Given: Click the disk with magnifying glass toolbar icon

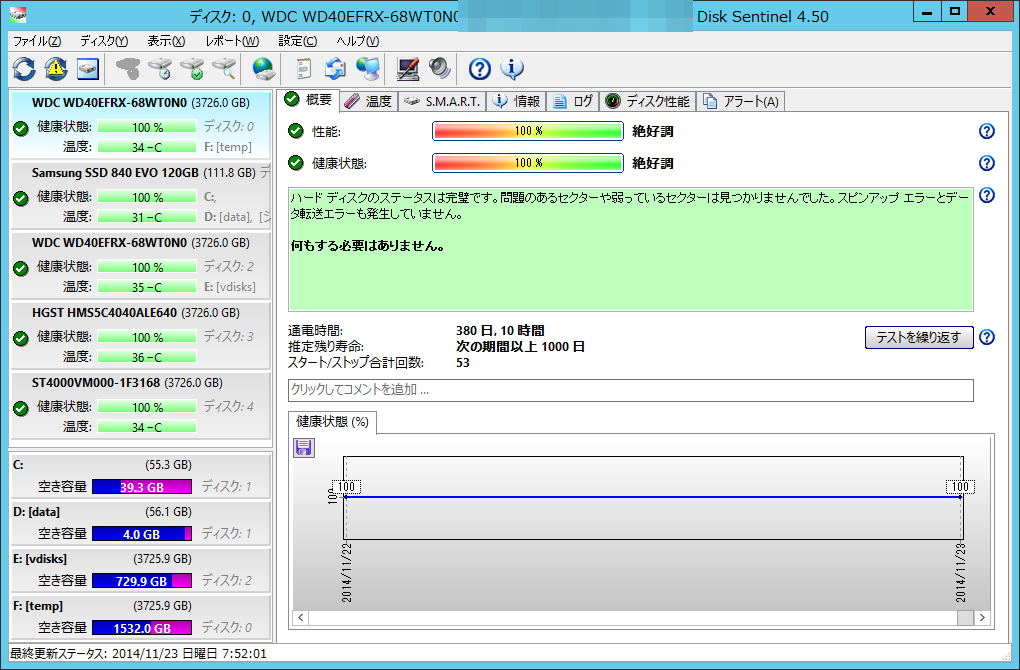Looking at the screenshot, I should 224,68.
